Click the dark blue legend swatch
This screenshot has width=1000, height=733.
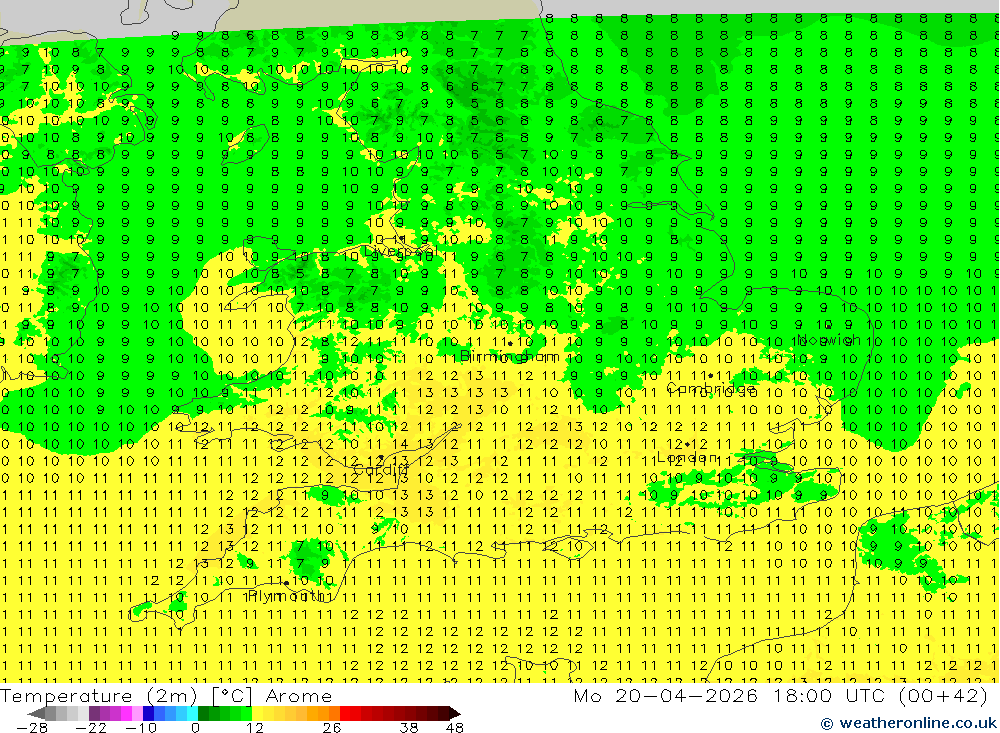148,714
